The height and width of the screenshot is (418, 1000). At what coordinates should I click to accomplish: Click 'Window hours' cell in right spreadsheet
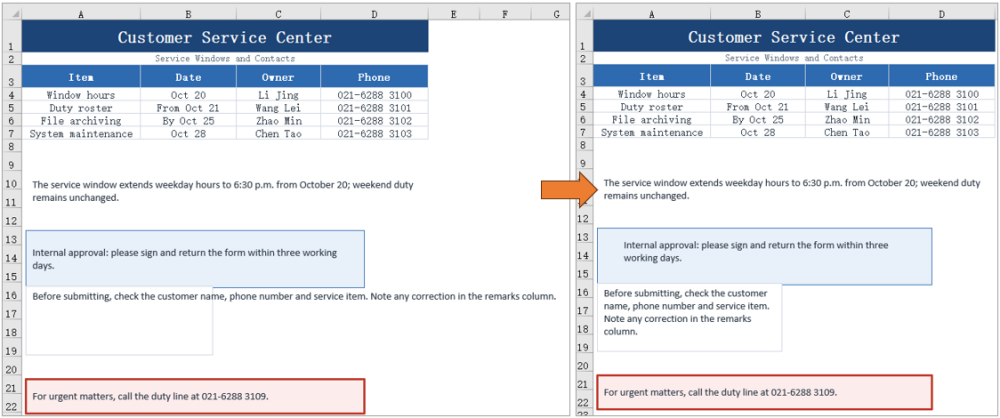pyautogui.click(x=651, y=94)
